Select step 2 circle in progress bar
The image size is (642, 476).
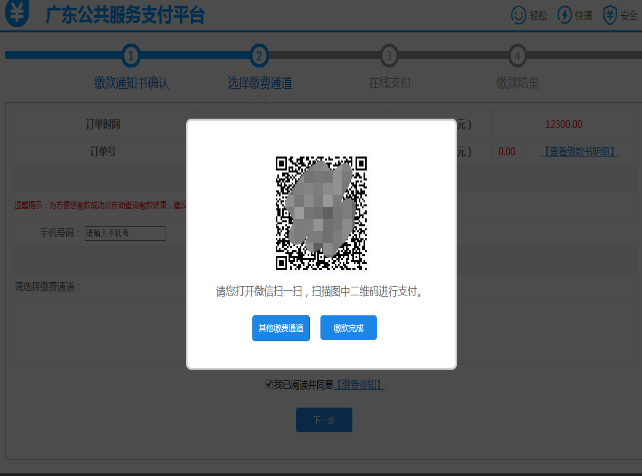(x=259, y=55)
